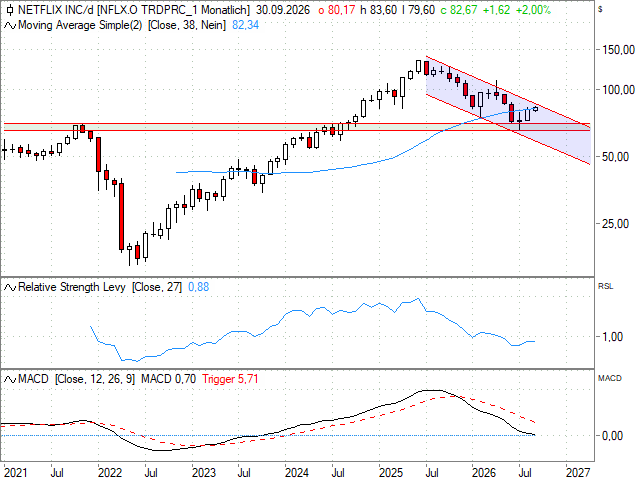This screenshot has width=640, height=480.
Task: Click the MACD axis title on right
Action: coord(610,379)
